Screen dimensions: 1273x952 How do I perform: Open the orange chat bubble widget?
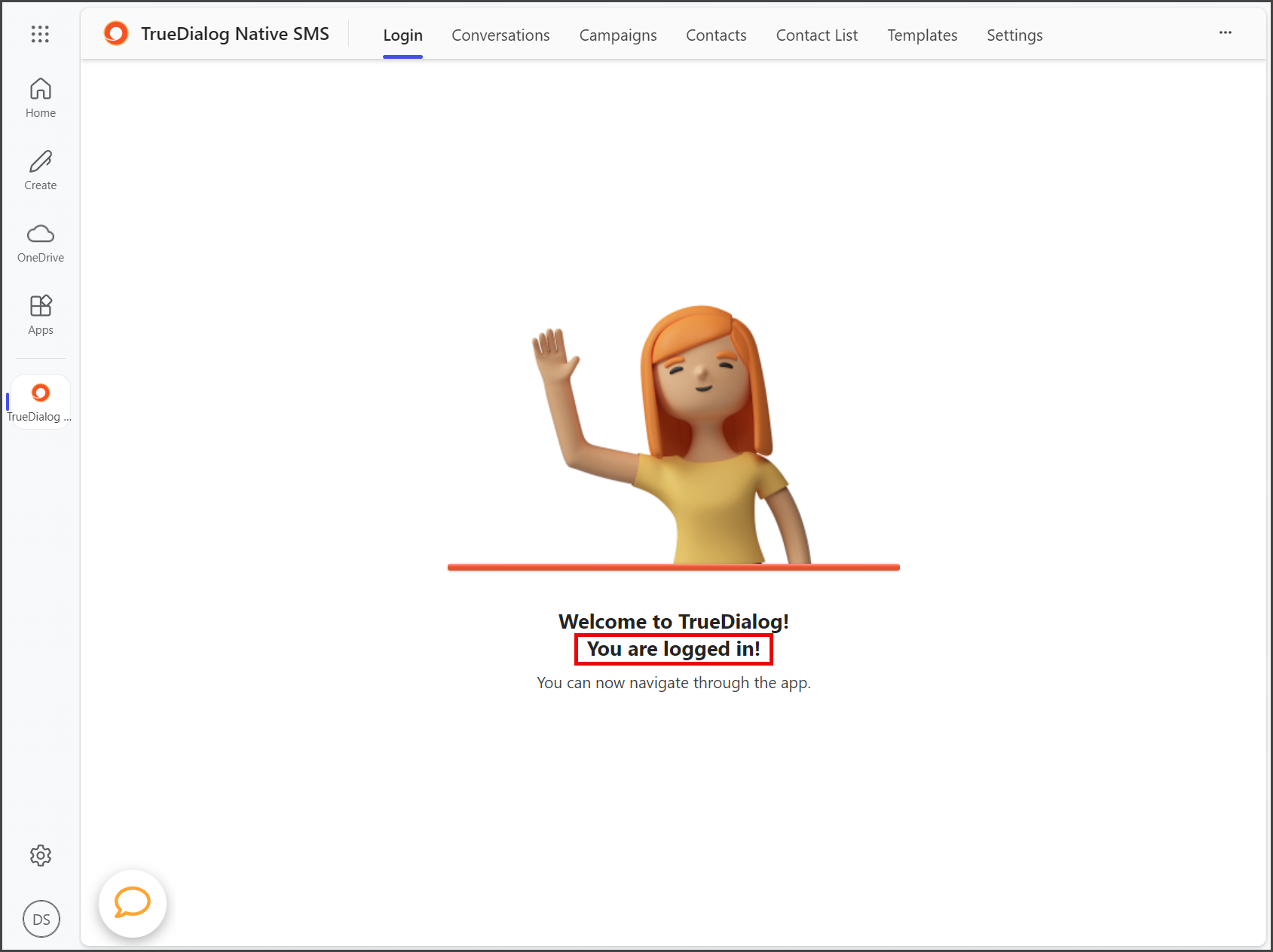(133, 903)
